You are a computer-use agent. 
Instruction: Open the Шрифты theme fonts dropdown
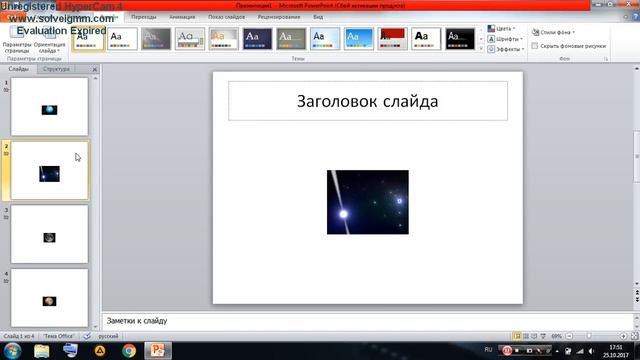(x=505, y=39)
